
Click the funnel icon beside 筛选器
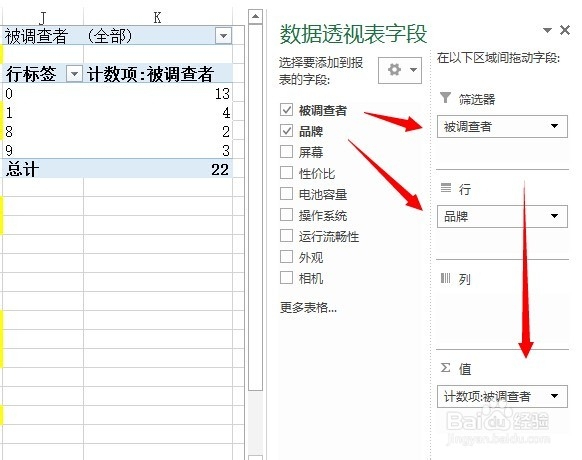[445, 98]
